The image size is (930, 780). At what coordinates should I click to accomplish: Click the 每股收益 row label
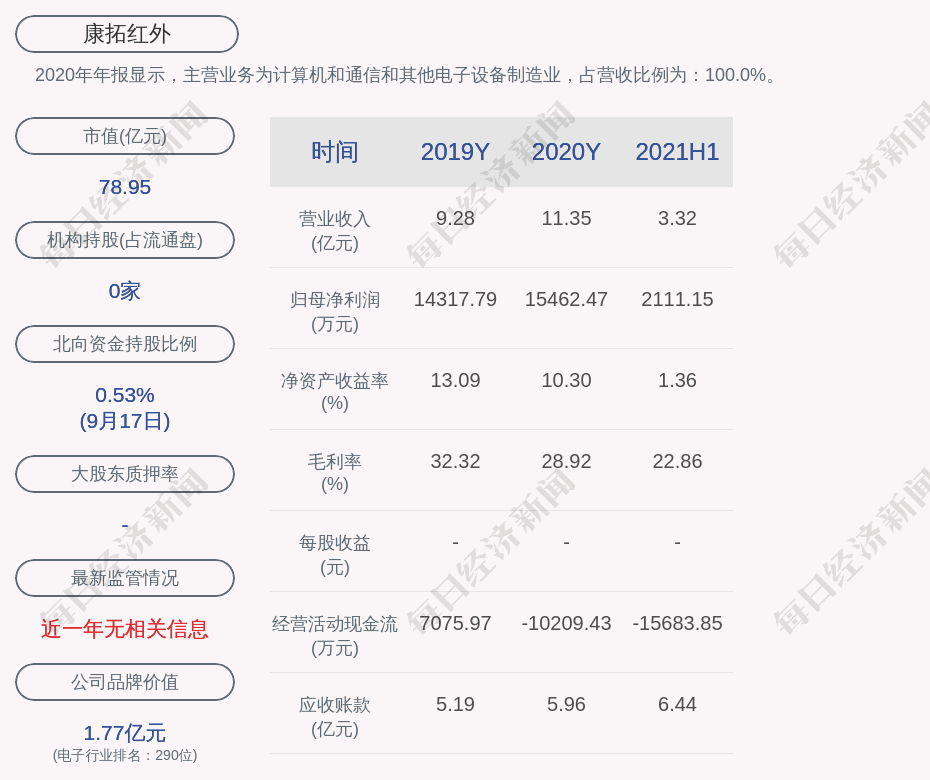335,555
